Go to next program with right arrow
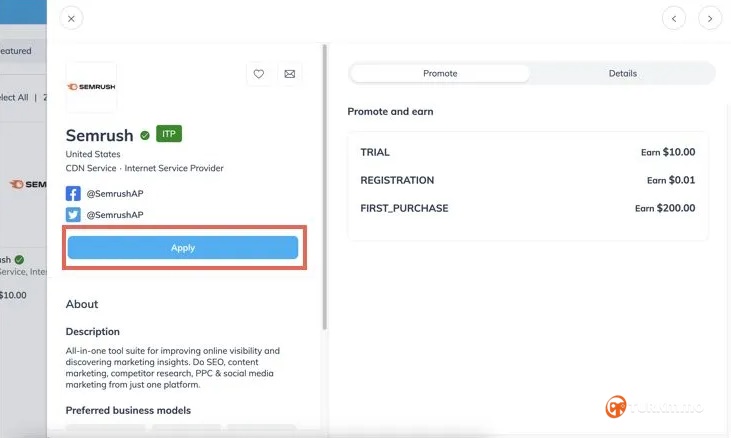Screen dimensions: 731x438 pyautogui.click(x=710, y=19)
